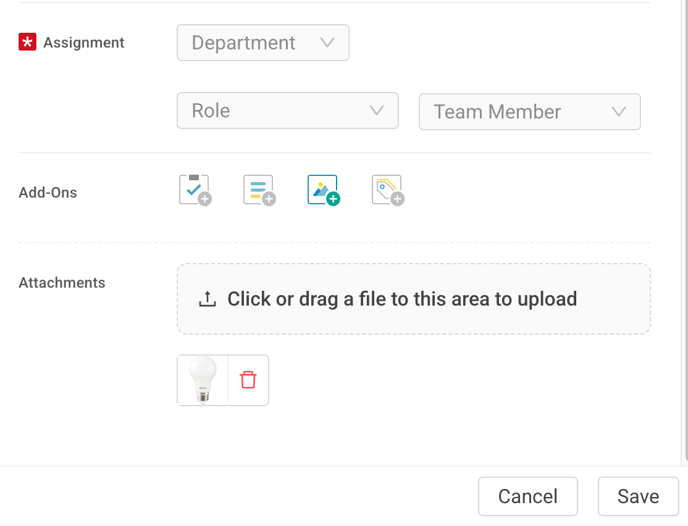
Task: Open the Team Member dropdown
Action: tap(530, 111)
